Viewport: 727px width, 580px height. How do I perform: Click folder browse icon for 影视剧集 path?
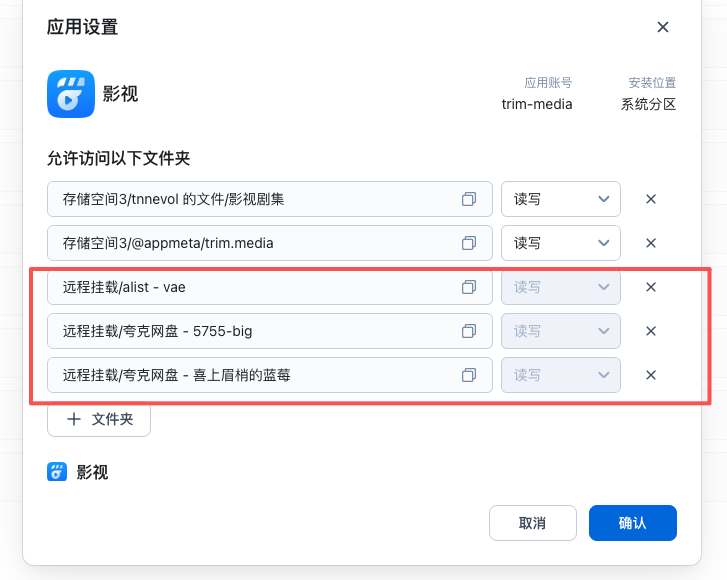(468, 199)
